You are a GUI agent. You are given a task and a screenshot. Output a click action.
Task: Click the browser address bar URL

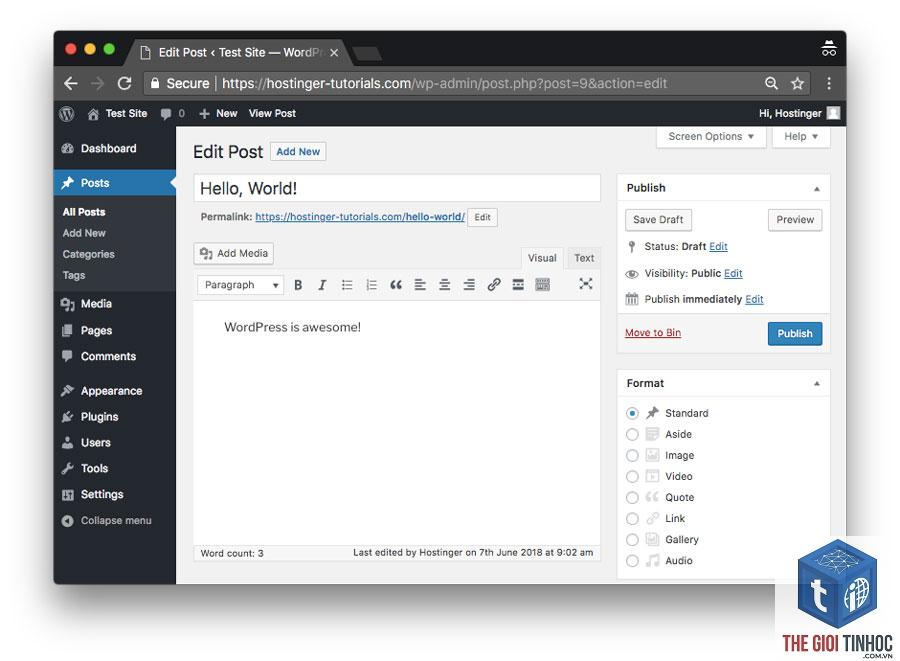point(444,84)
